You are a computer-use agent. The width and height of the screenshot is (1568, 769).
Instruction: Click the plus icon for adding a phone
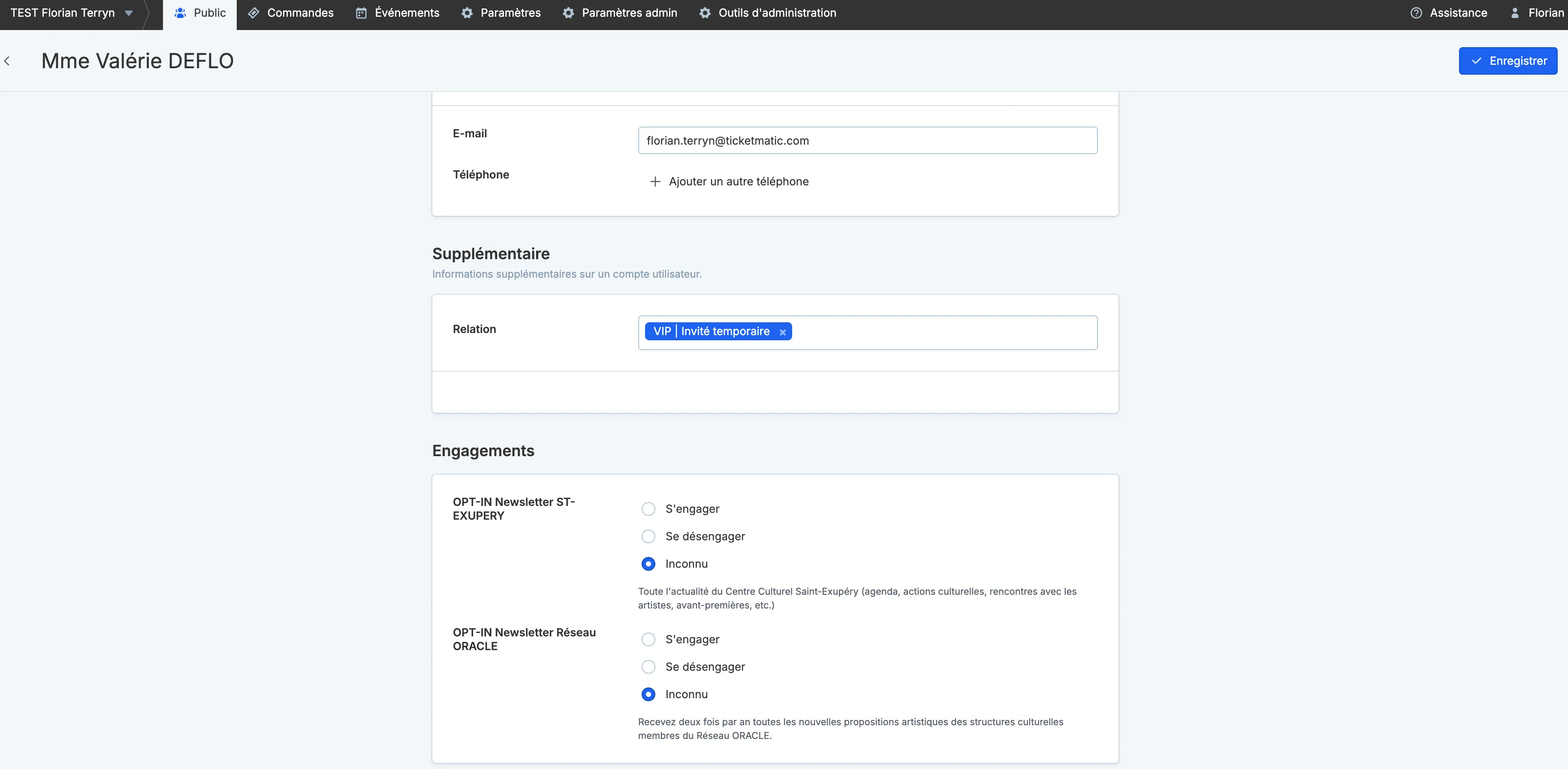tap(655, 182)
